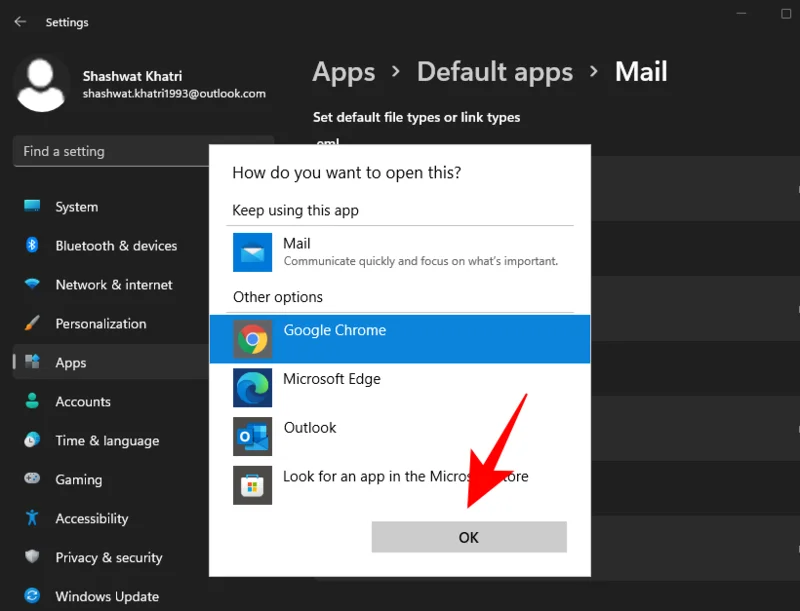This screenshot has height=611, width=800.
Task: Open Accessibility settings
Action: coord(92,519)
